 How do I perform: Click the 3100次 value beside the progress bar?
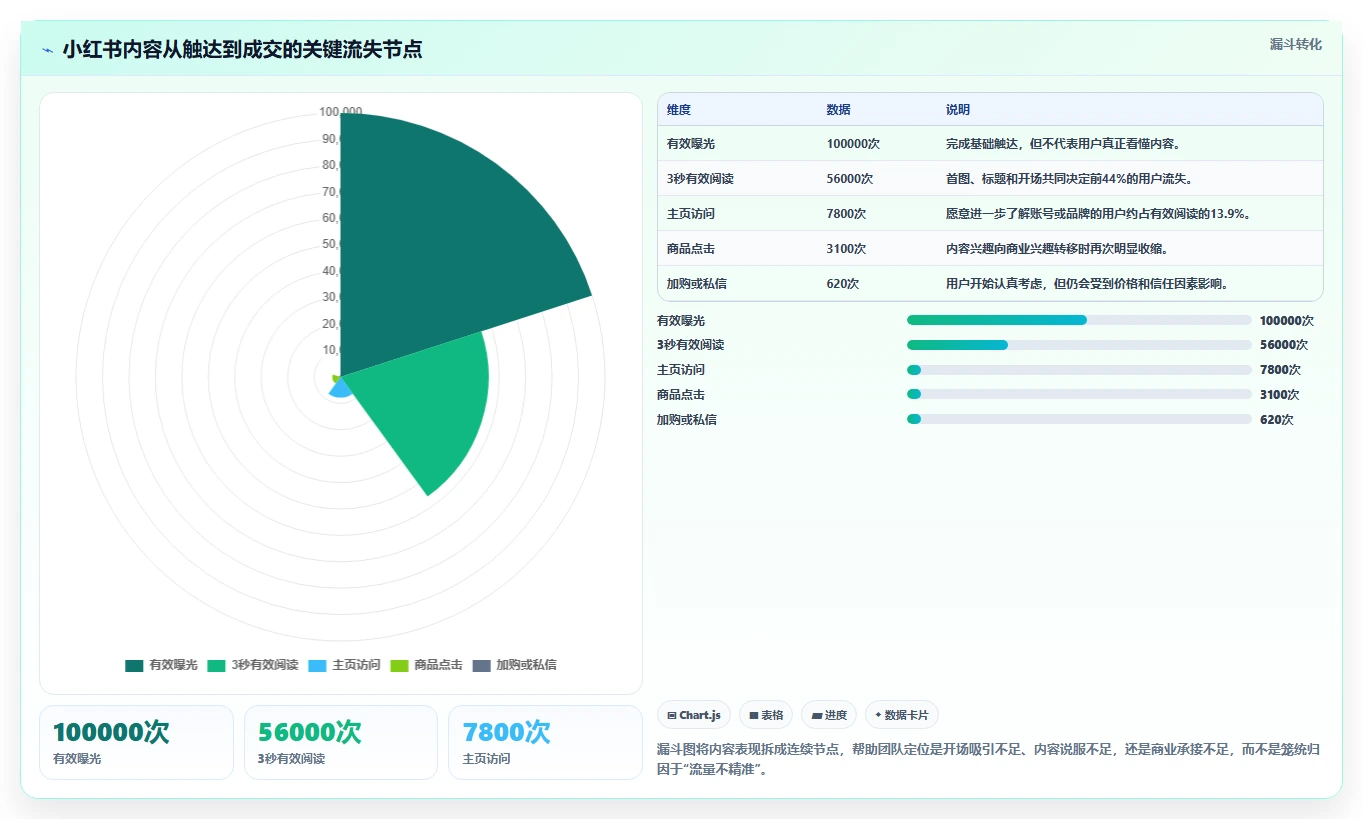(1280, 395)
